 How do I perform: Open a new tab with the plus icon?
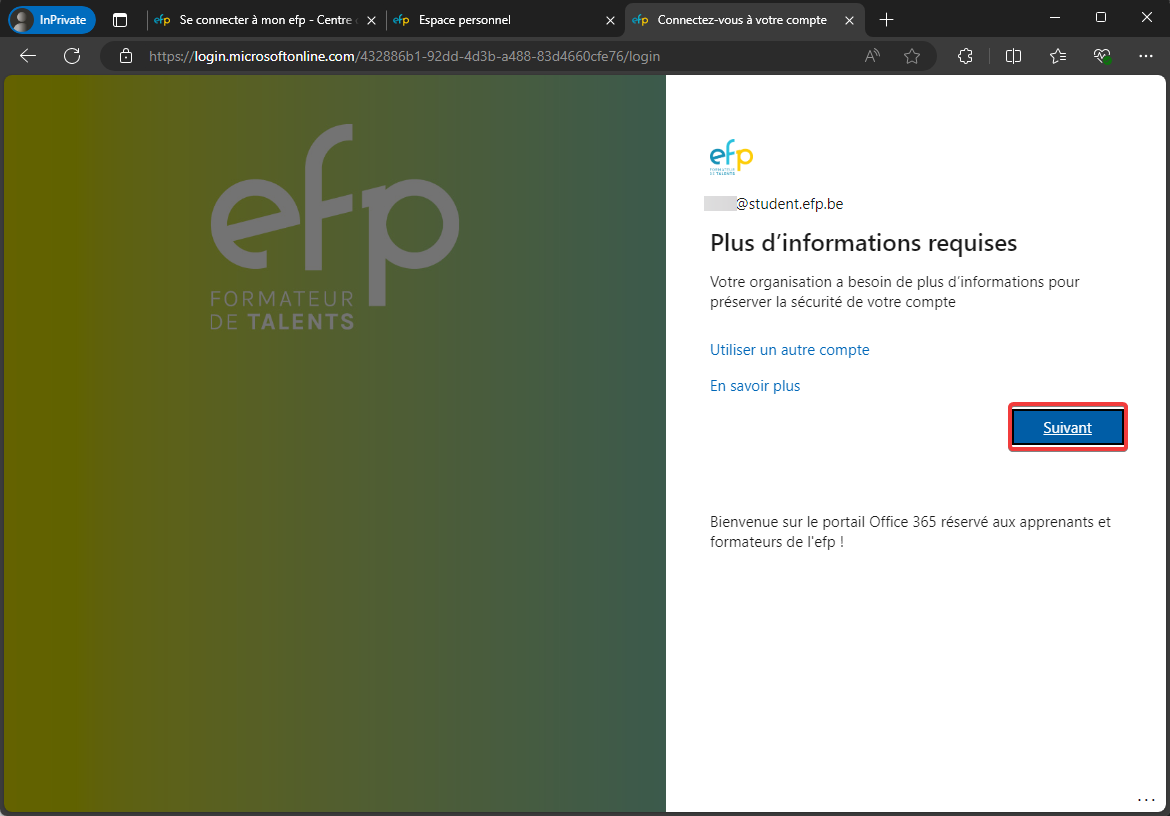click(886, 20)
